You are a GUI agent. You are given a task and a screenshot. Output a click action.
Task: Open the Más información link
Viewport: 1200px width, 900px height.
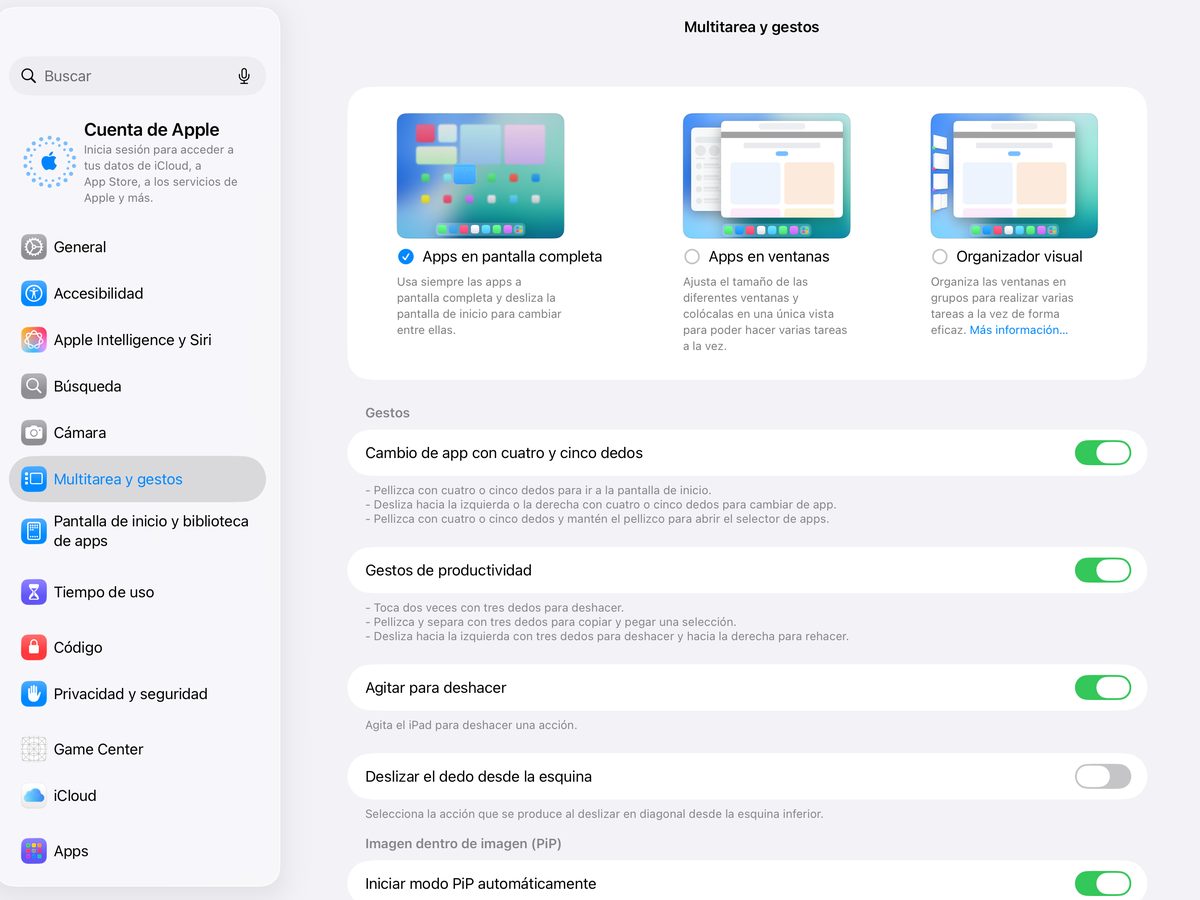(1018, 330)
